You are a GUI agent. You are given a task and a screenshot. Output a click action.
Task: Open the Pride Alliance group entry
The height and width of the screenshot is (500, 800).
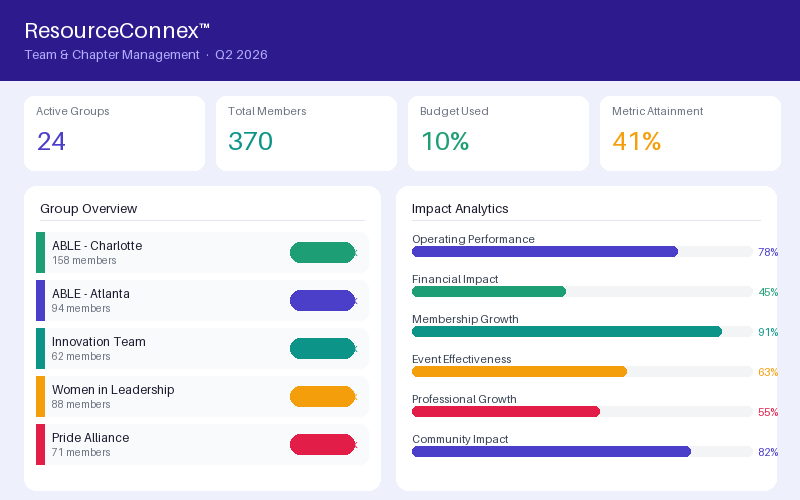(x=203, y=444)
